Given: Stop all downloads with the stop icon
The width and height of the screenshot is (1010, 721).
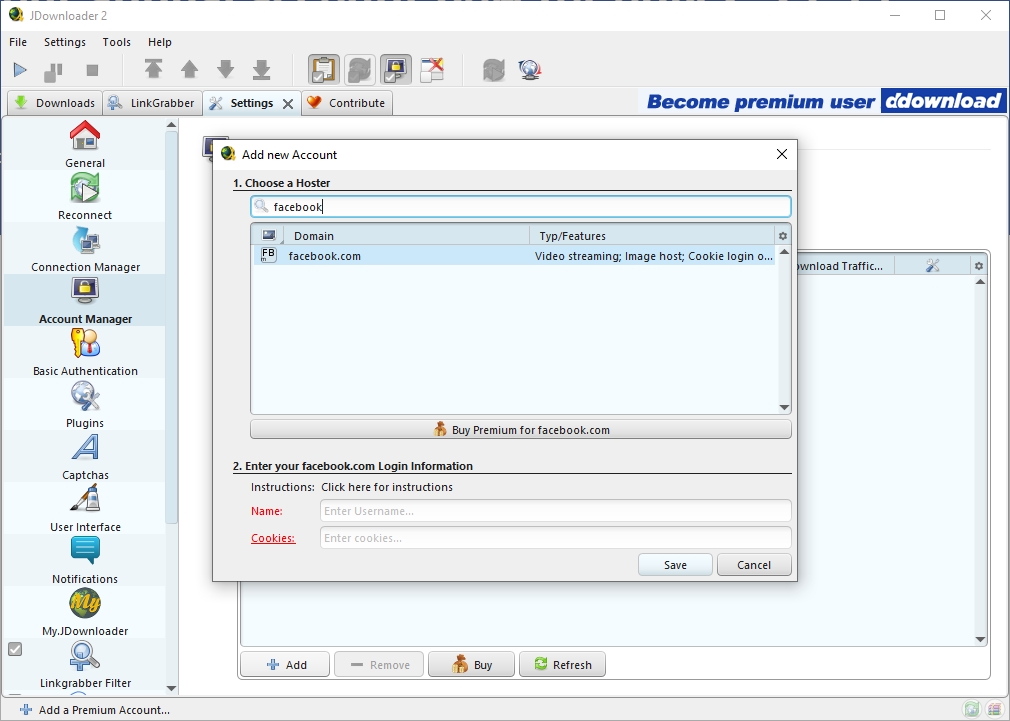Looking at the screenshot, I should [92, 70].
